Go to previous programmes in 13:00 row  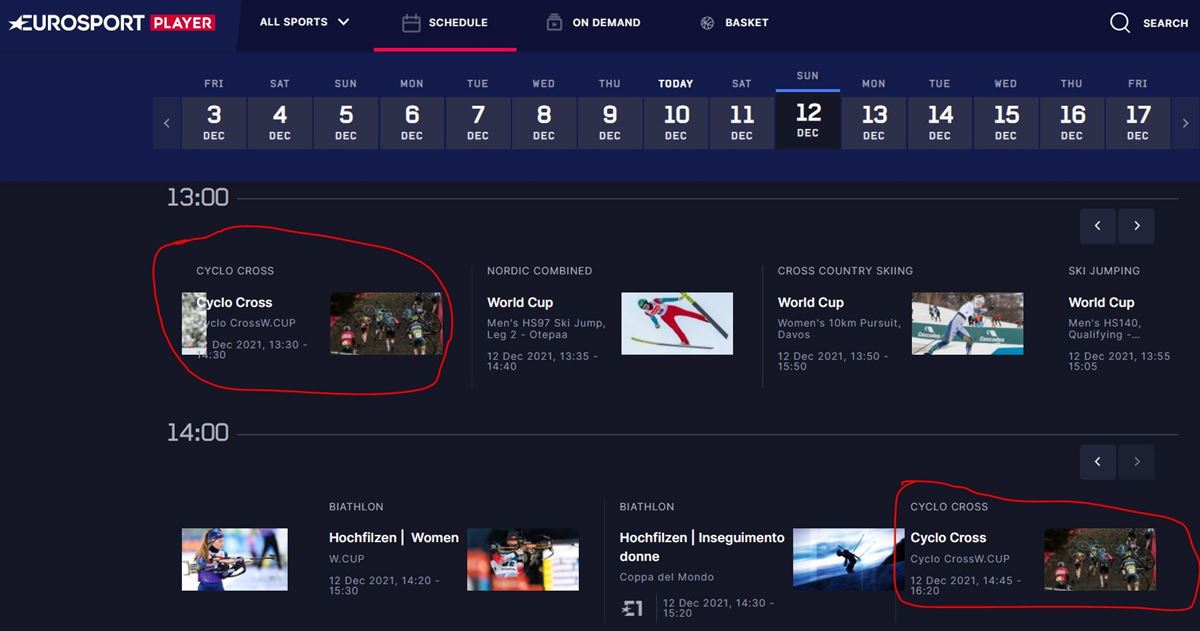1098,226
